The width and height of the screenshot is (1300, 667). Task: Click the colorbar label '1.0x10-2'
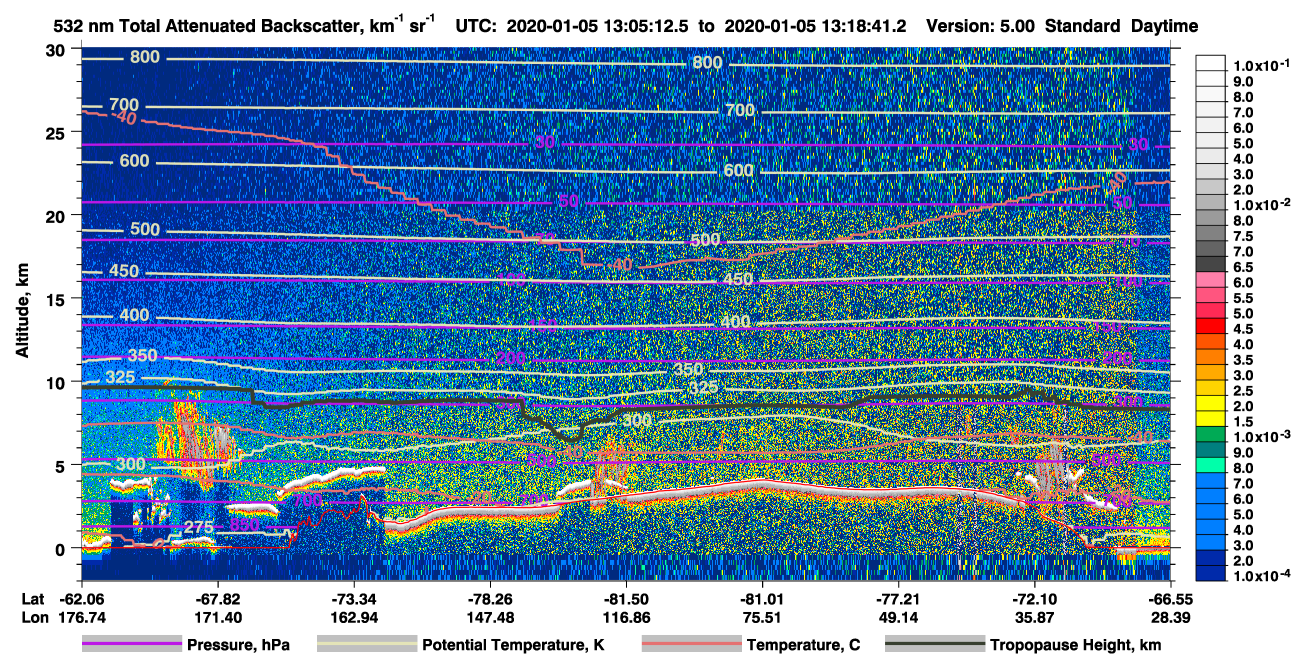tap(1260, 205)
